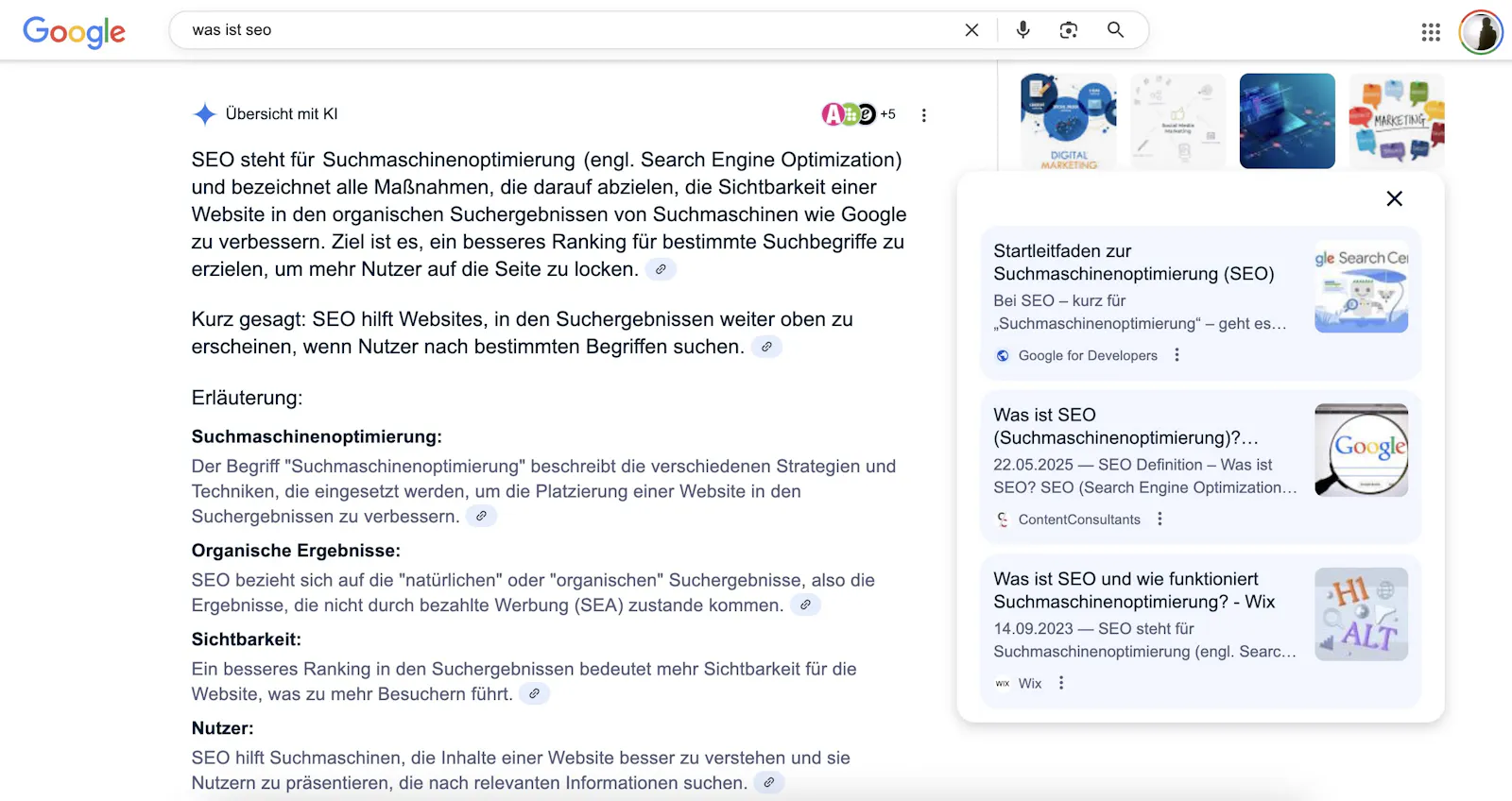
Task: Open 'Was ist SEO und wie funktioniert' Wix result
Action: pyautogui.click(x=1134, y=590)
